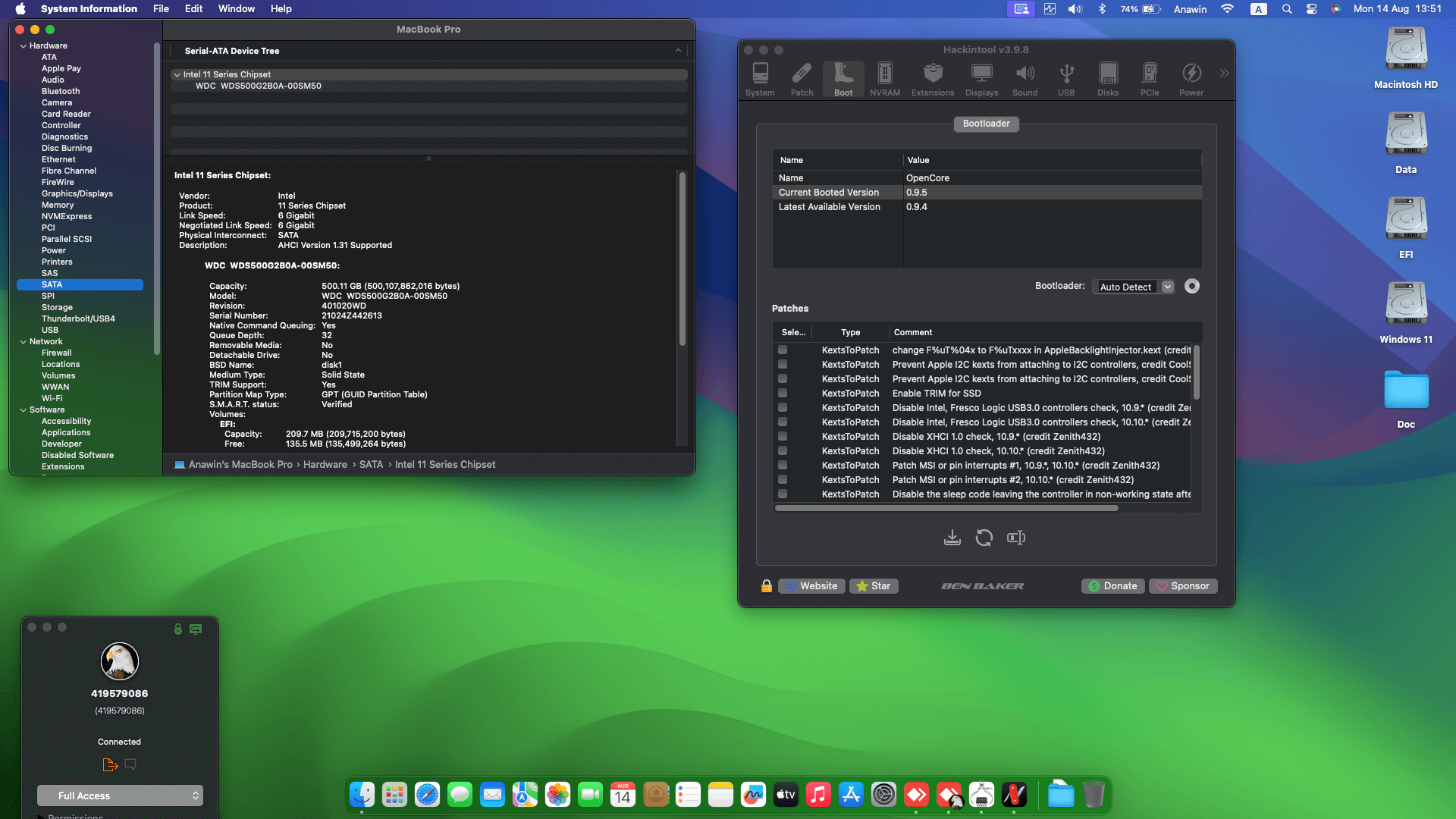
Task: Tick the AppleBacklightInjector patch checkbox
Action: (x=783, y=350)
